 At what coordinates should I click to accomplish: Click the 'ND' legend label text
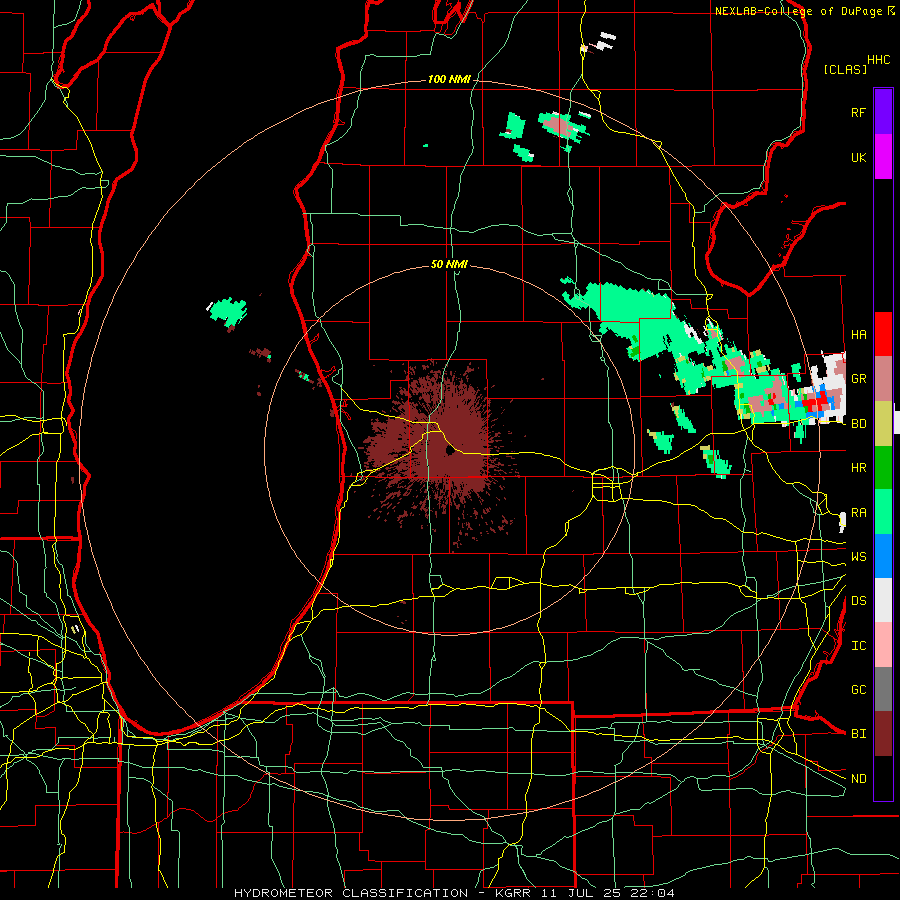click(859, 779)
